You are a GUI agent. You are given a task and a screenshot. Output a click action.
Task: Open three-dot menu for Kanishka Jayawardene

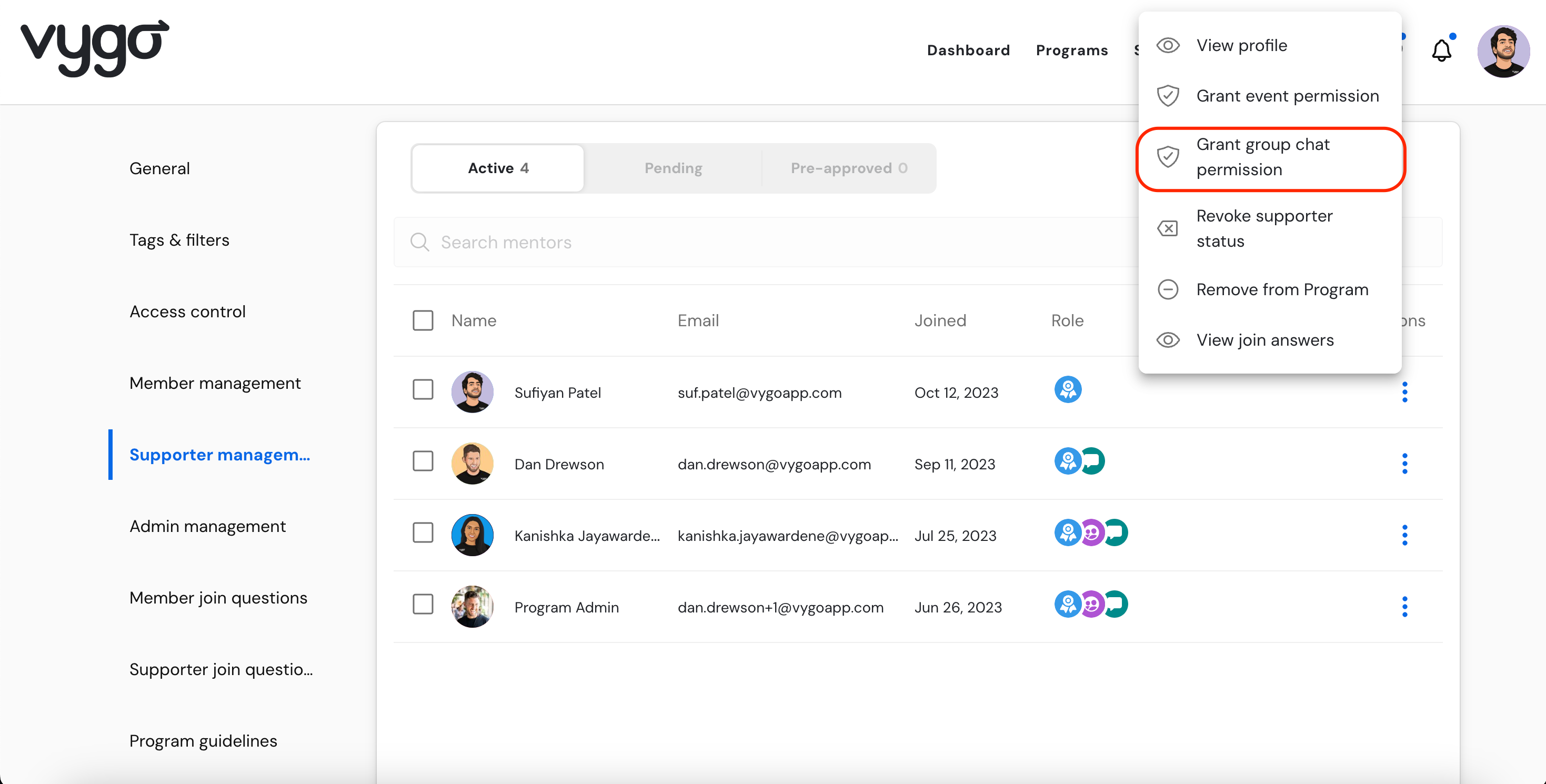(x=1404, y=535)
